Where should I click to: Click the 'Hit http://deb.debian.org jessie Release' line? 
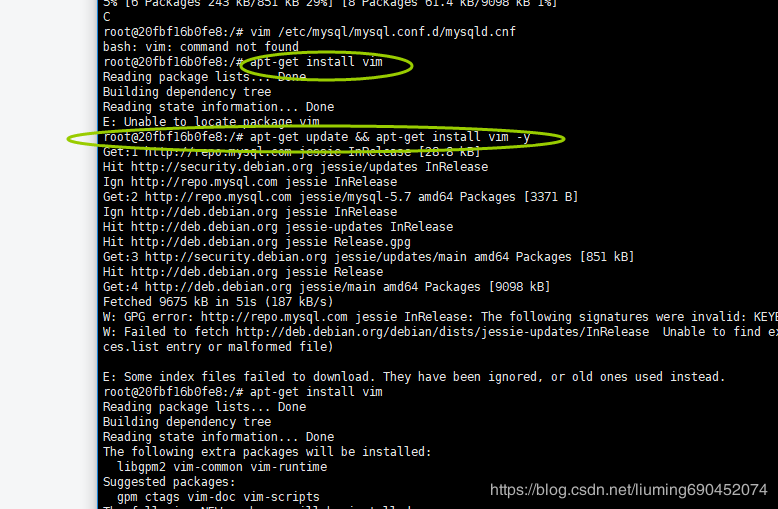pyautogui.click(x=243, y=272)
